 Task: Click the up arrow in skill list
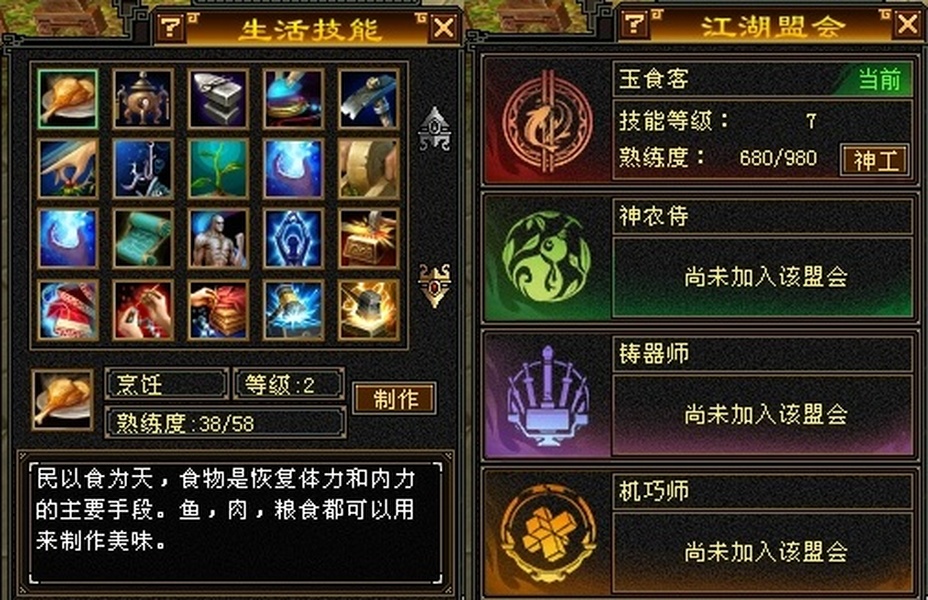pos(435,128)
